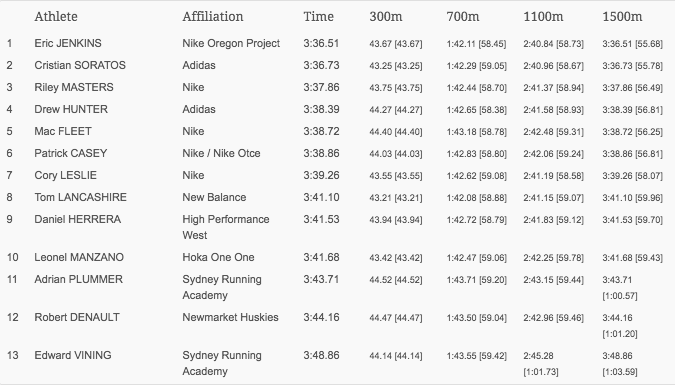Click the 700m split column header
The image size is (675, 385).
463,16
